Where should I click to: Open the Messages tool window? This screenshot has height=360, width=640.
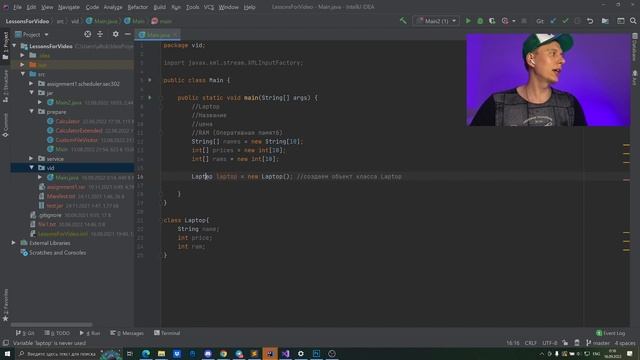(127, 333)
